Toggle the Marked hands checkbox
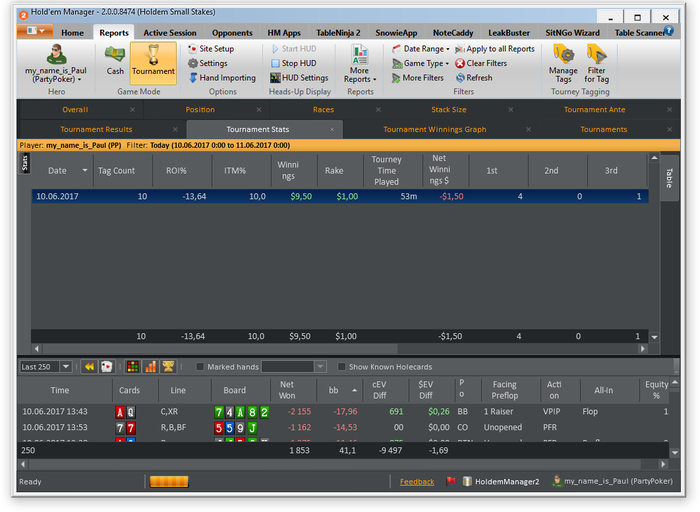The image size is (700, 512). (200, 366)
